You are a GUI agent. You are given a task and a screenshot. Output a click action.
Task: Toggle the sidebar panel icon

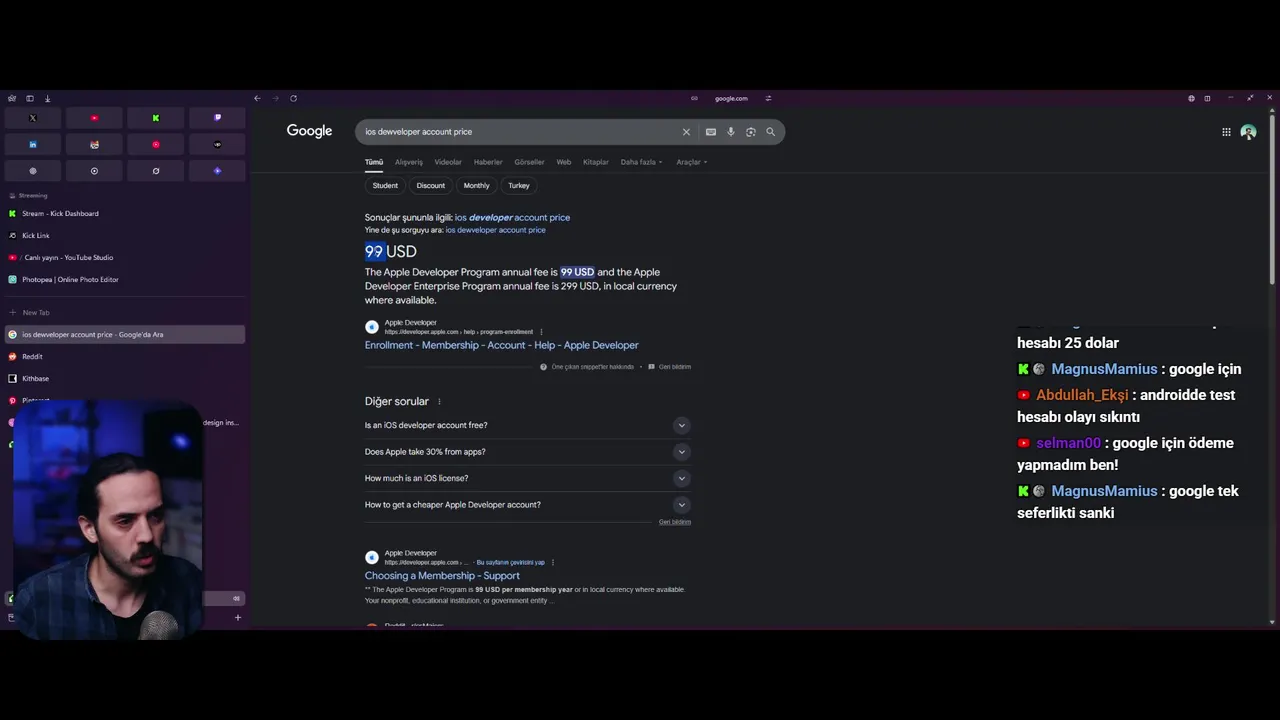29,98
